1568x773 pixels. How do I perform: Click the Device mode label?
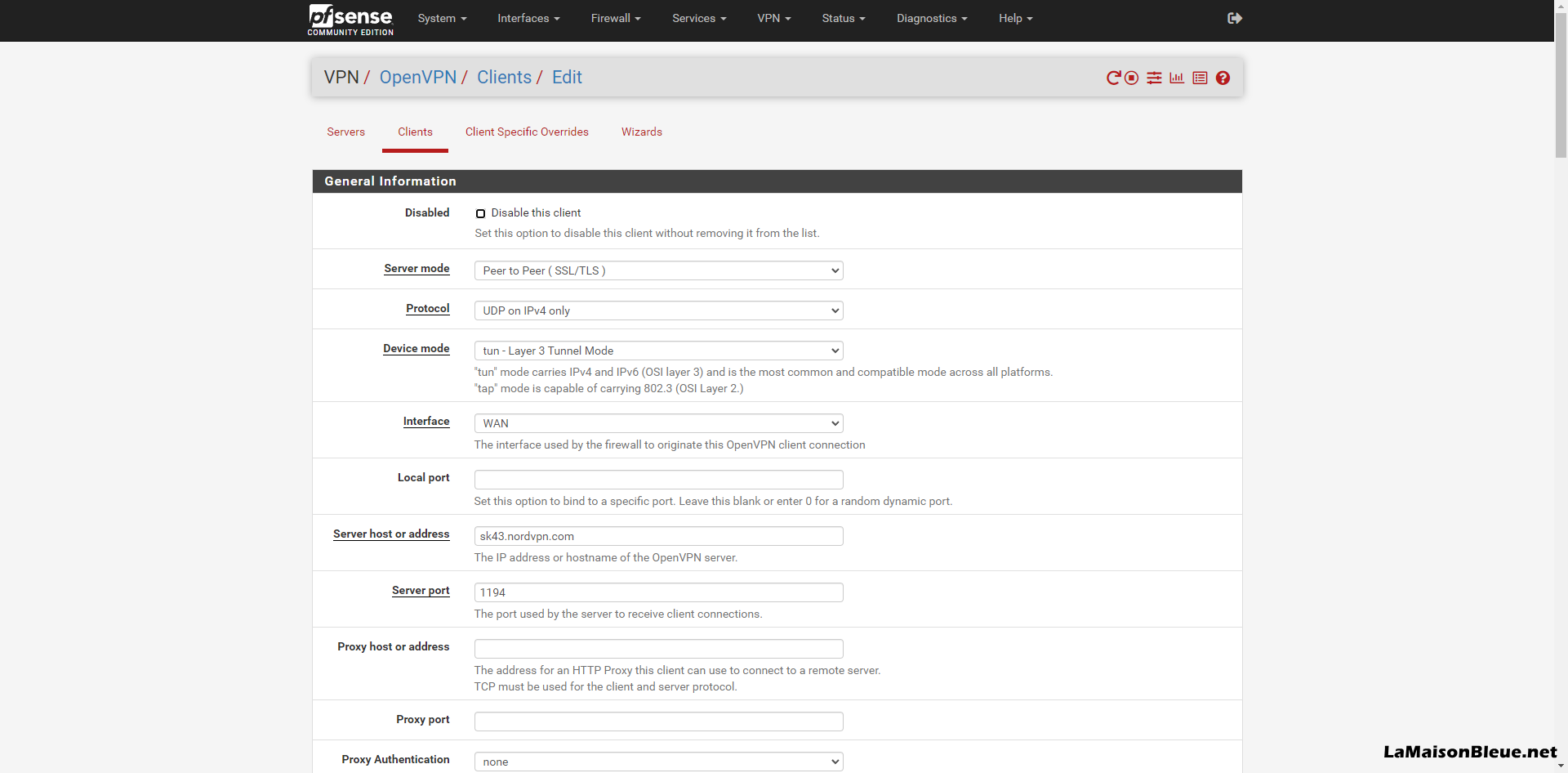pos(416,348)
